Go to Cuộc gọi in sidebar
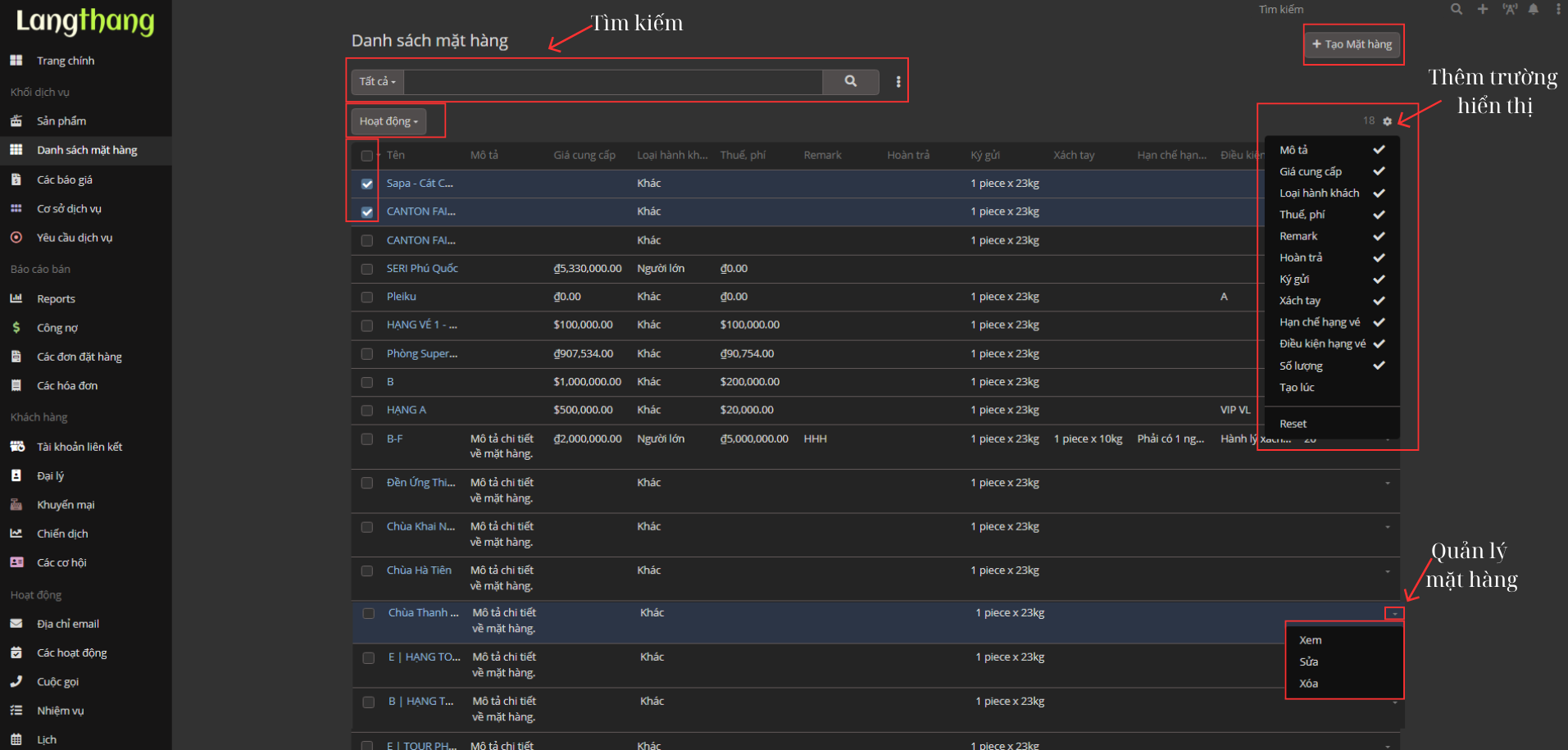This screenshot has height=750, width=1568. coord(57,682)
